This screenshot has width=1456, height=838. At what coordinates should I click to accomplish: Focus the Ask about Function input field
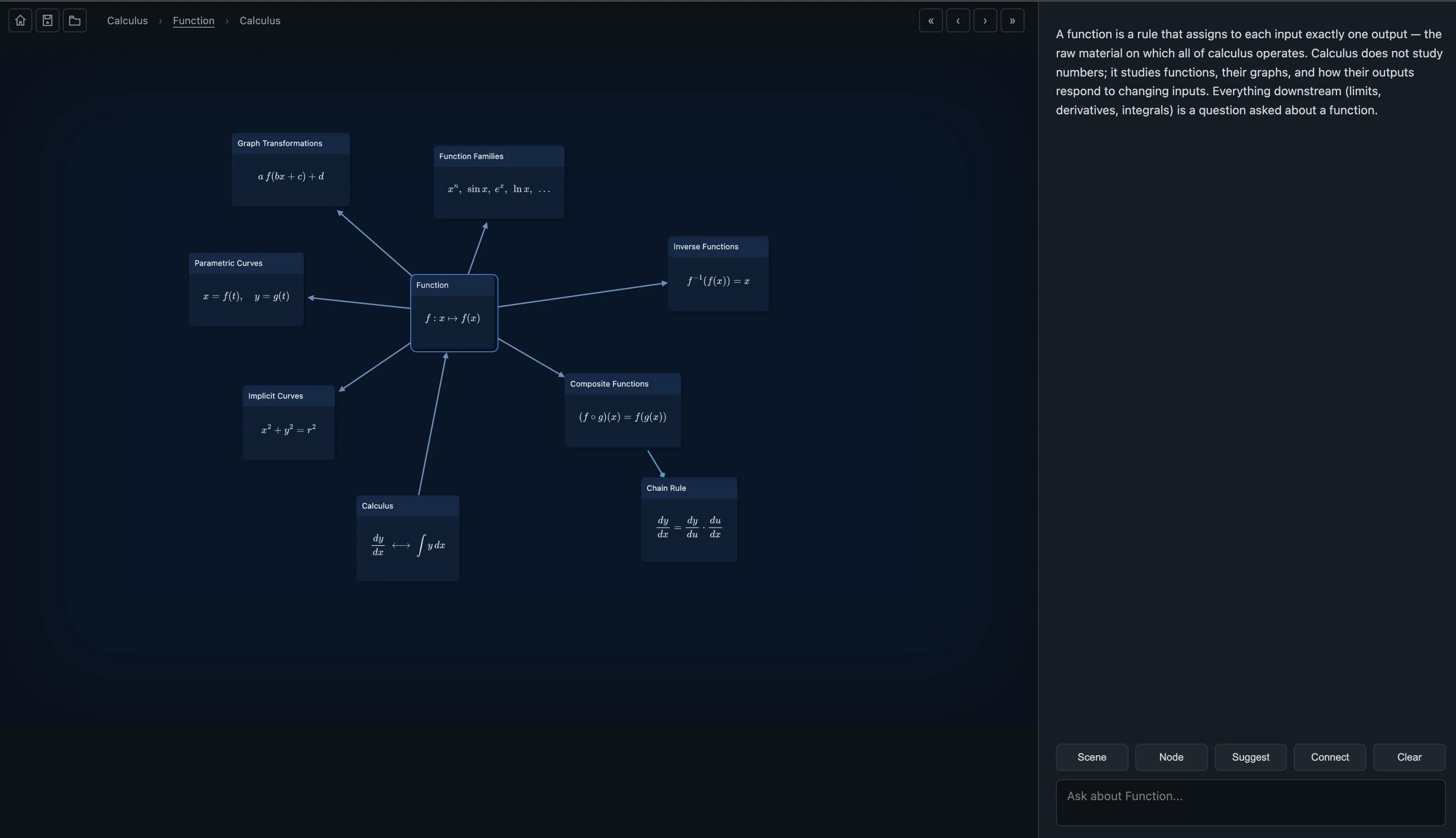[x=1250, y=803]
